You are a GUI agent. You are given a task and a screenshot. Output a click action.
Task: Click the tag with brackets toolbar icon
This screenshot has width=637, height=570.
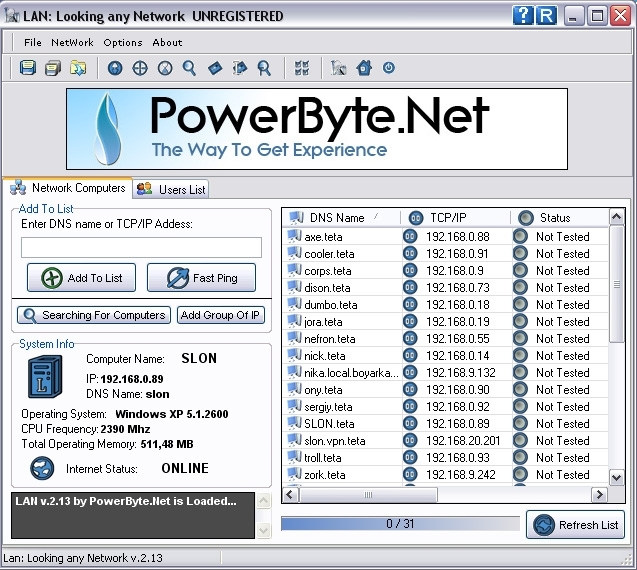click(x=240, y=68)
